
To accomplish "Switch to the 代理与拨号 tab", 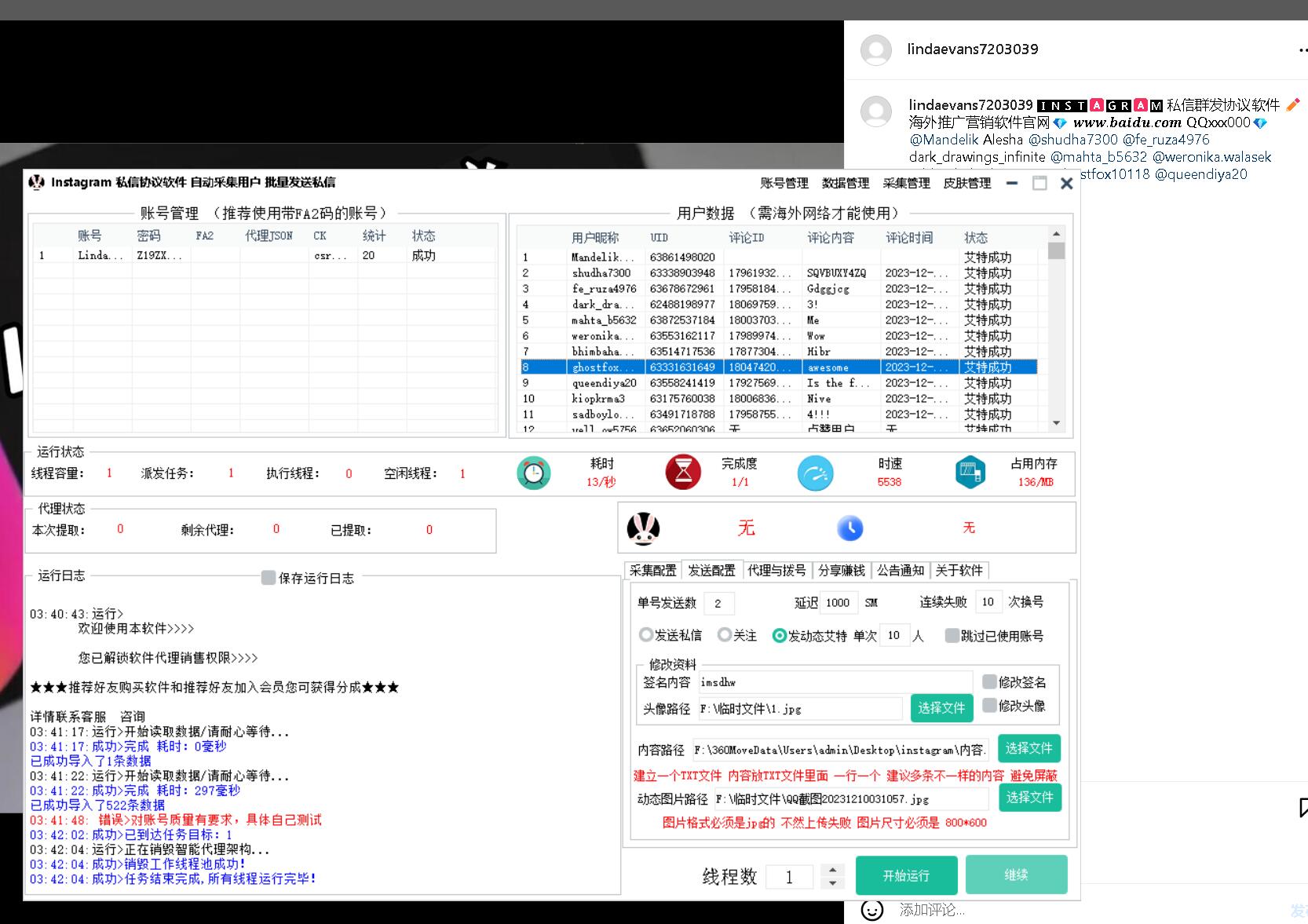I will pos(776,571).
